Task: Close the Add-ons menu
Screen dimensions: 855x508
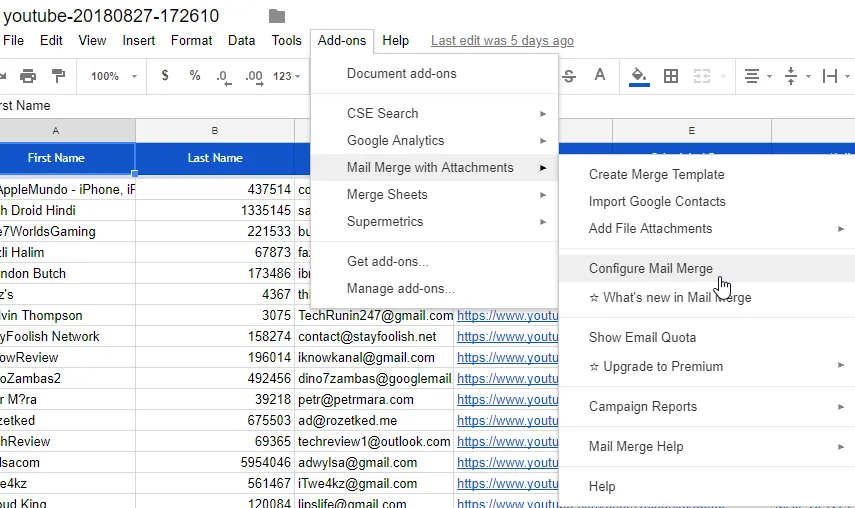Action: pos(342,41)
